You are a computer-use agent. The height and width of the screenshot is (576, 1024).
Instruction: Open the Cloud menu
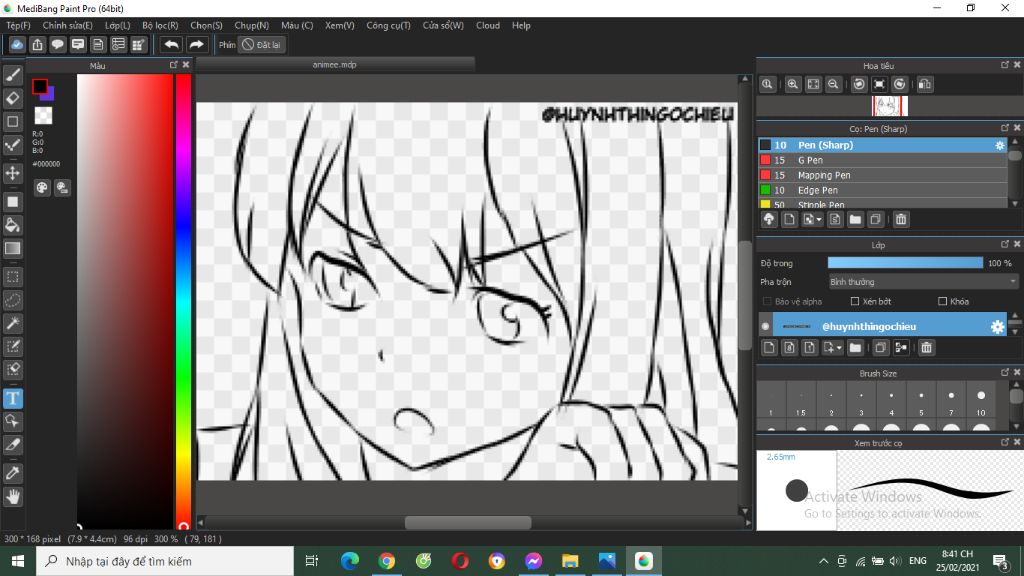tap(488, 25)
